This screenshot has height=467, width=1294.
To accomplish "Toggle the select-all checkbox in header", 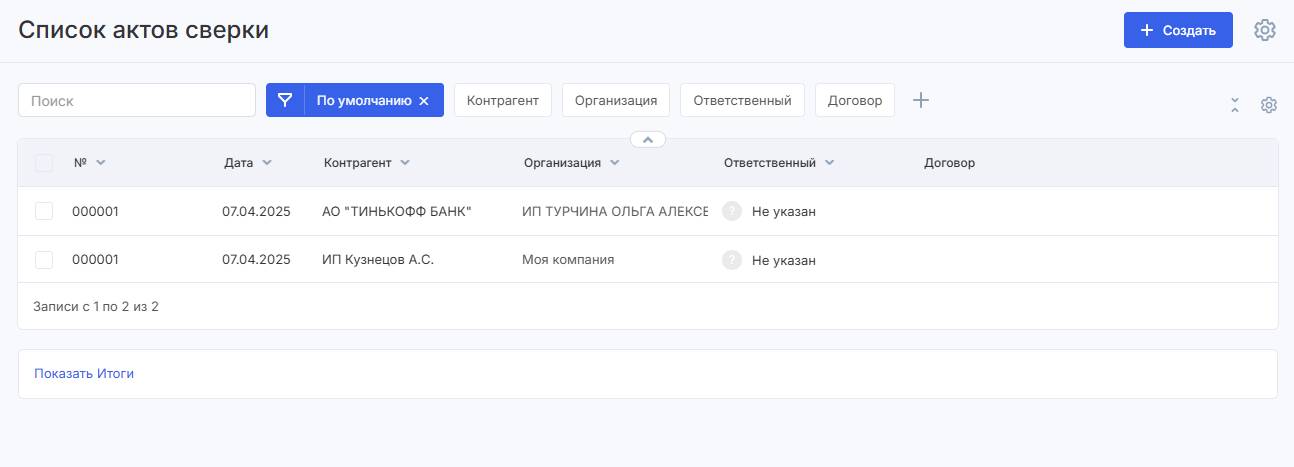I will 44,163.
